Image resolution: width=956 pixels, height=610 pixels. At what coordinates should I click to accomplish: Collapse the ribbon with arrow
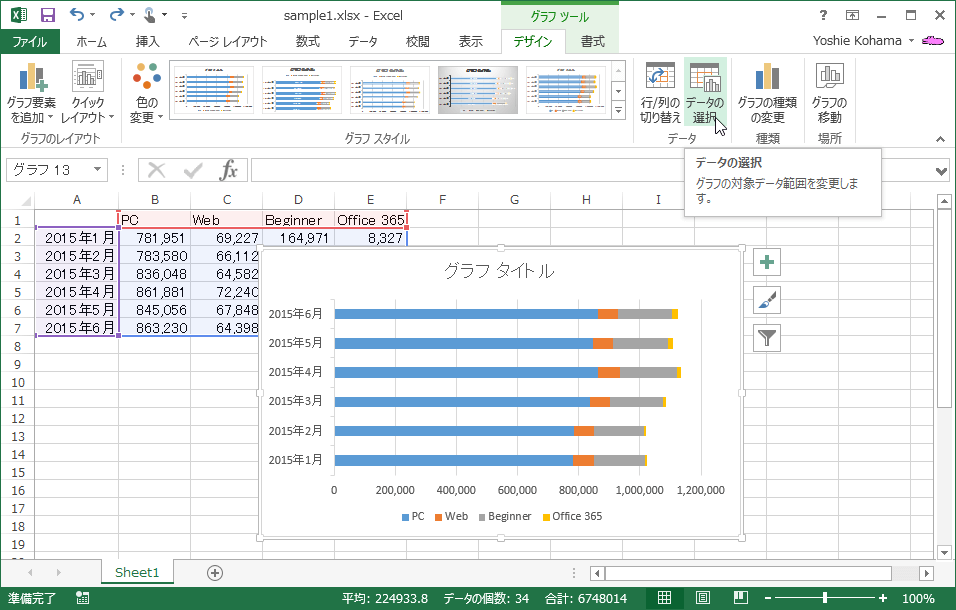tap(941, 140)
